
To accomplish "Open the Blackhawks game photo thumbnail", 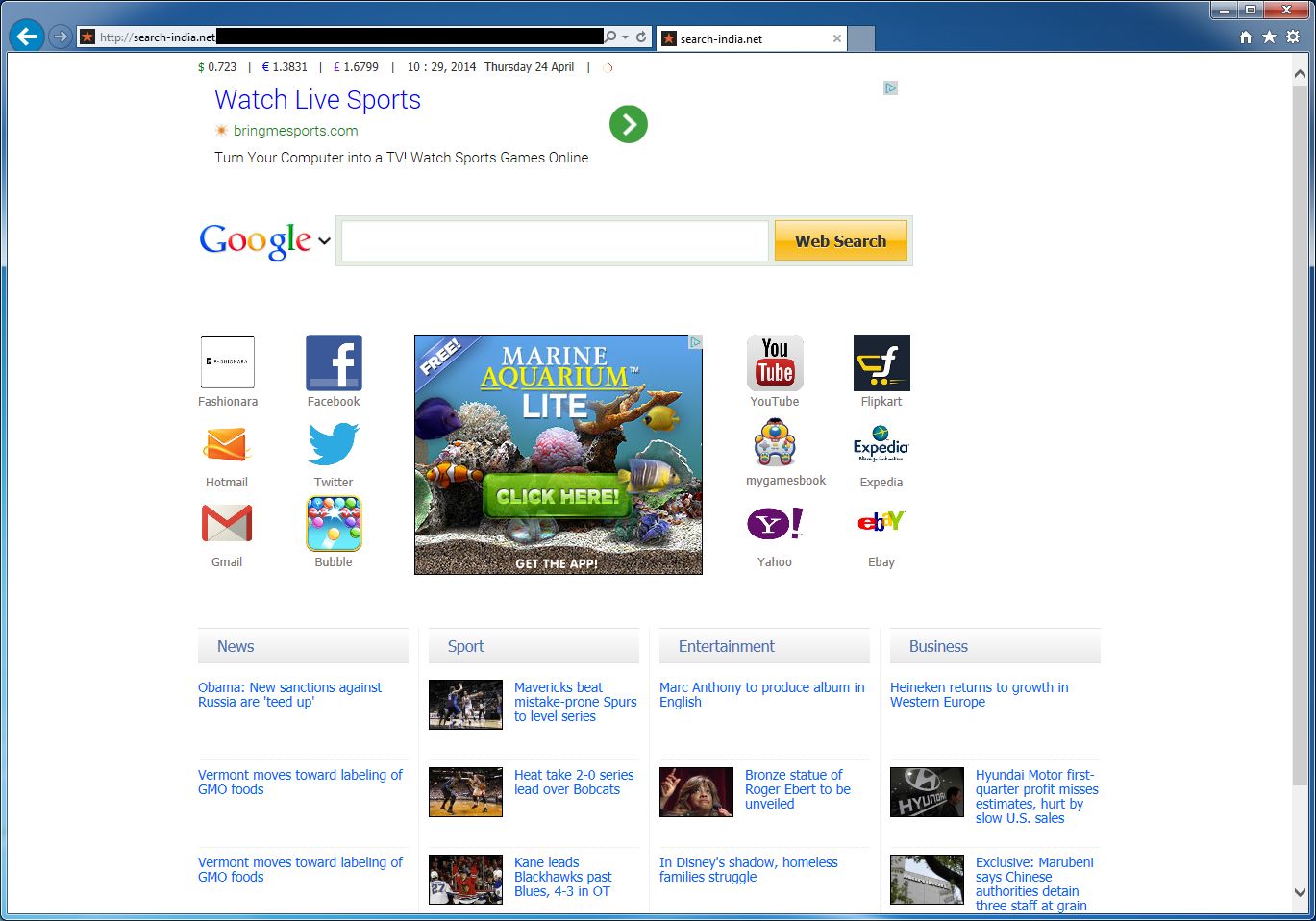I will pyautogui.click(x=465, y=880).
